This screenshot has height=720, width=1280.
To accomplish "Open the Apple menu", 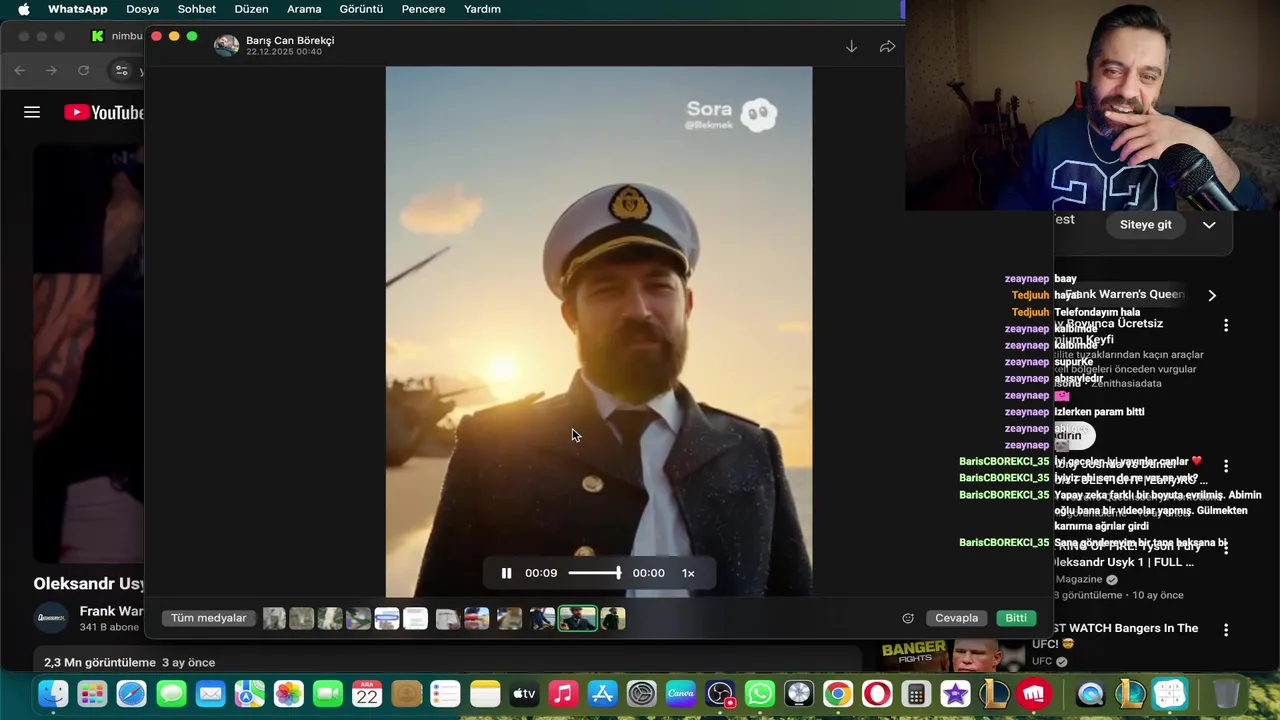I will click(x=23, y=9).
